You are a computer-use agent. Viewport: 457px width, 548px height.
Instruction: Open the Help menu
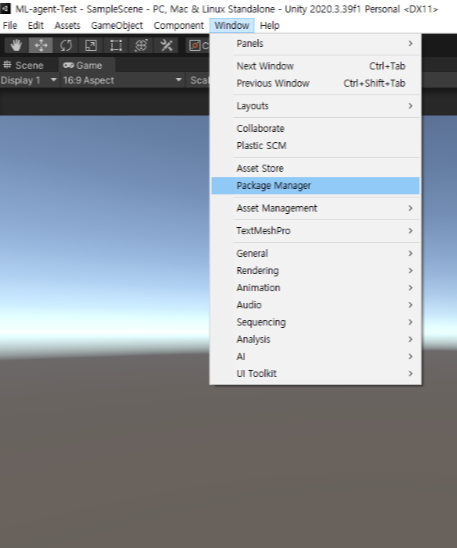pyautogui.click(x=269, y=26)
